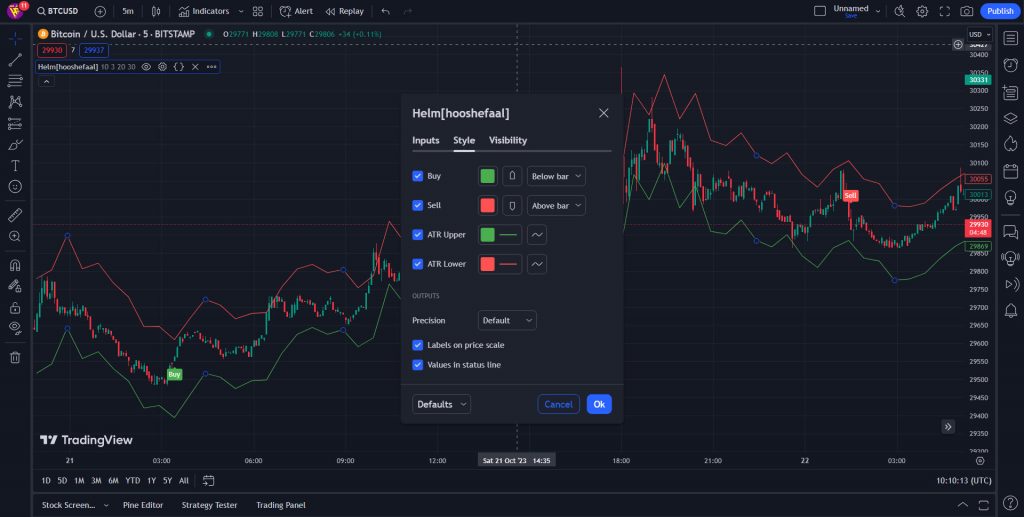Select the zoom in tool

click(x=15, y=236)
